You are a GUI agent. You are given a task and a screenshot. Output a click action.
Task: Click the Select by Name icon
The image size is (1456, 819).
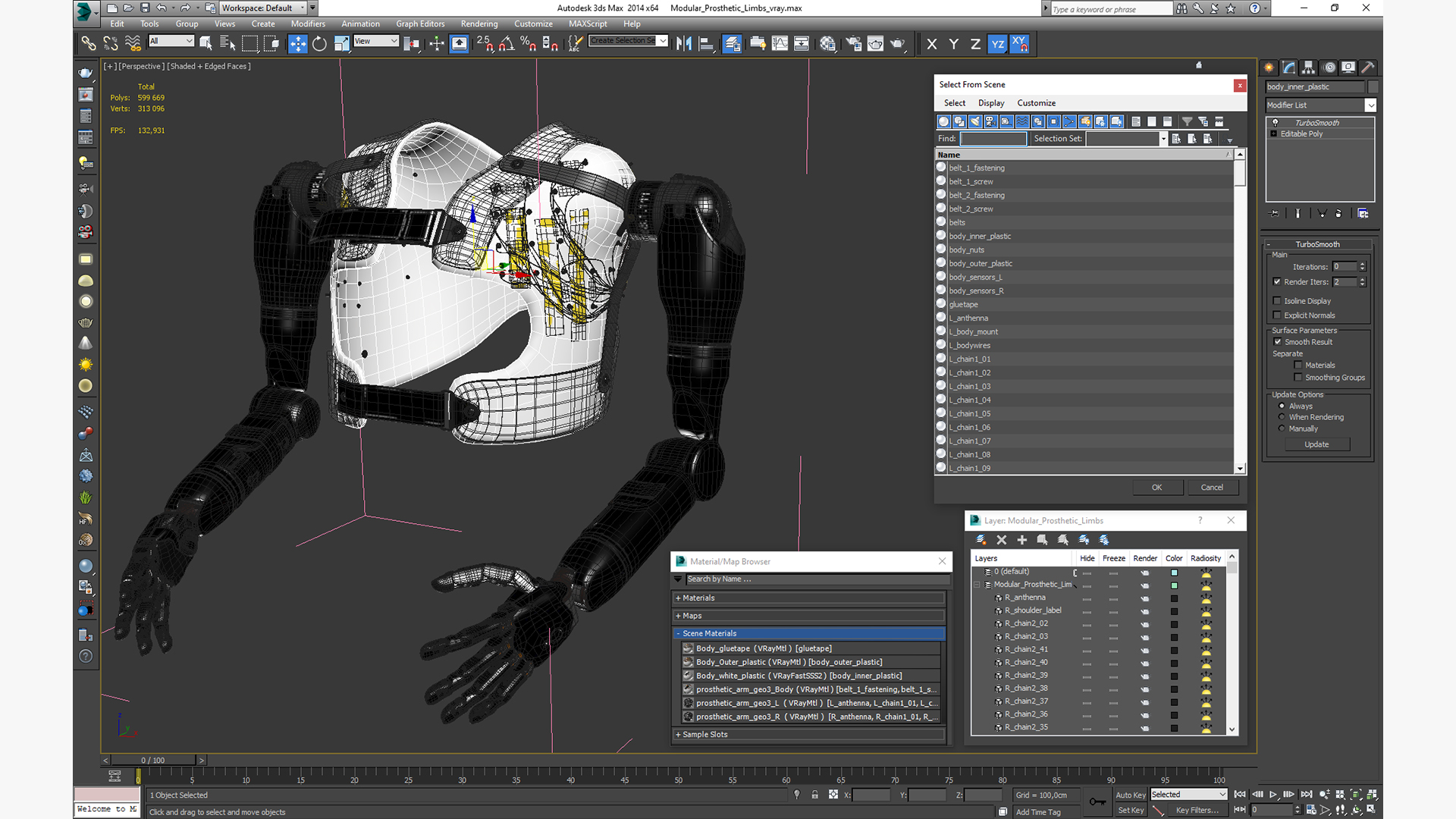click(x=227, y=44)
